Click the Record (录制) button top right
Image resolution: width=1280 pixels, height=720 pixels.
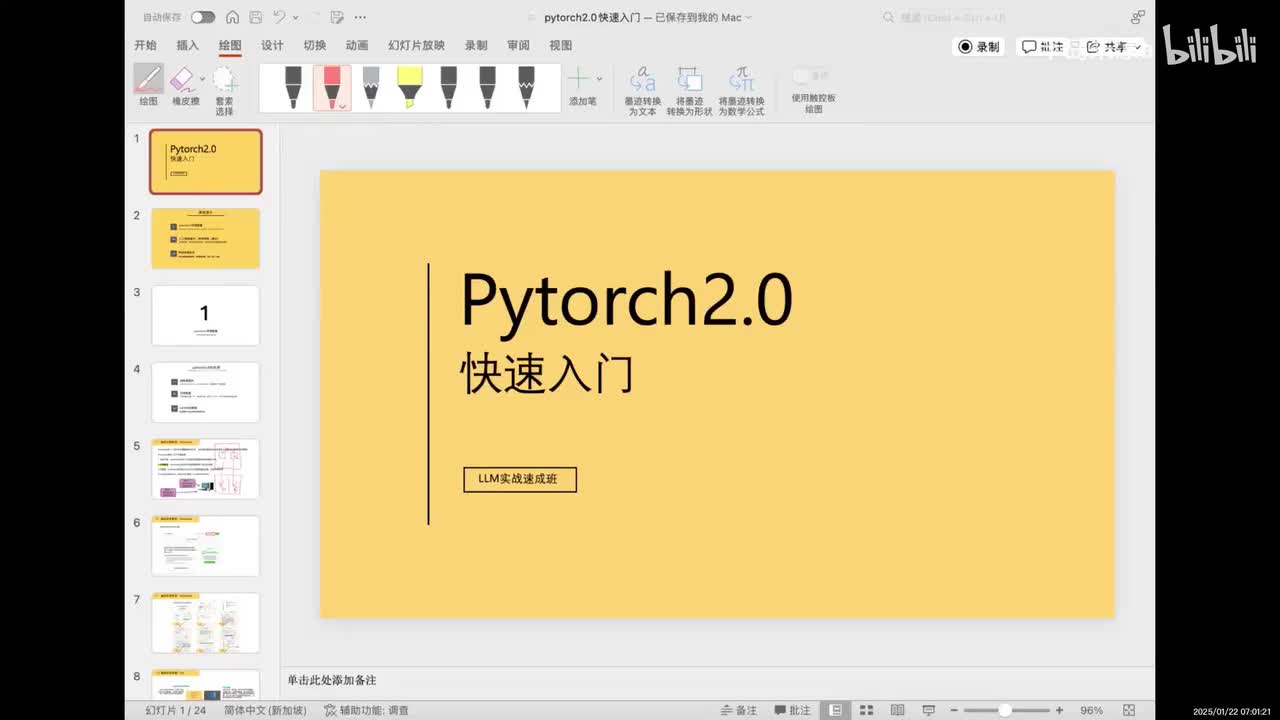(979, 46)
